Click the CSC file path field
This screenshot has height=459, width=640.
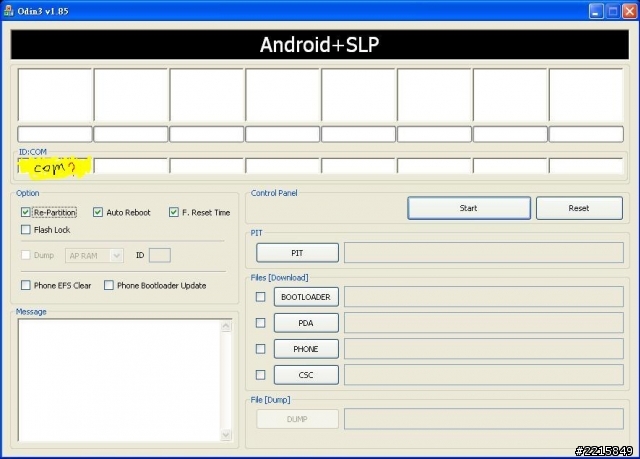[x=484, y=375]
